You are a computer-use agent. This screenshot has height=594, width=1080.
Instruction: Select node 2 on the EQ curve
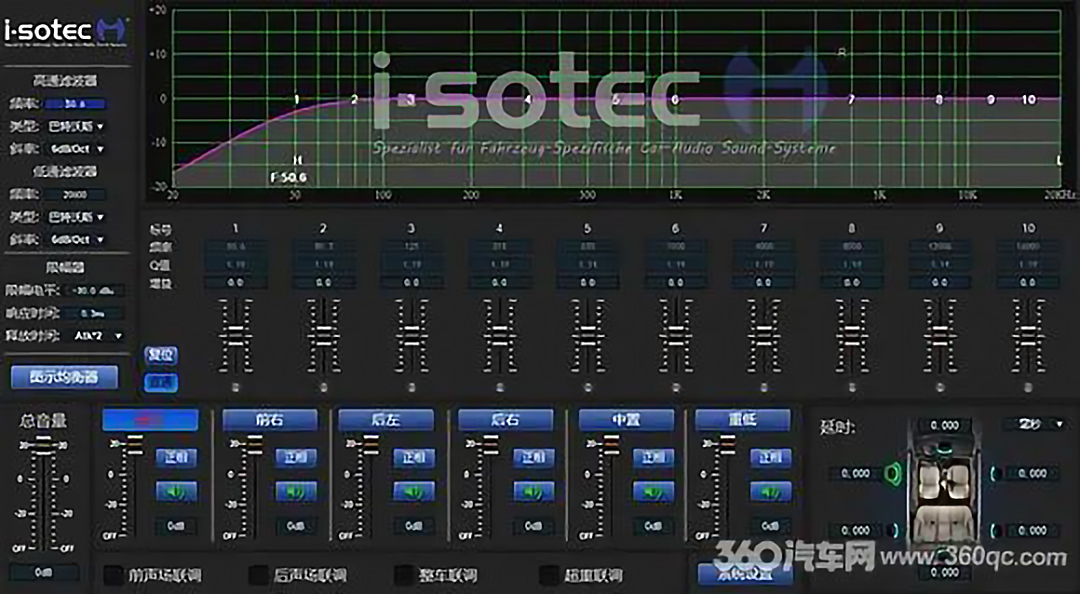click(x=355, y=100)
